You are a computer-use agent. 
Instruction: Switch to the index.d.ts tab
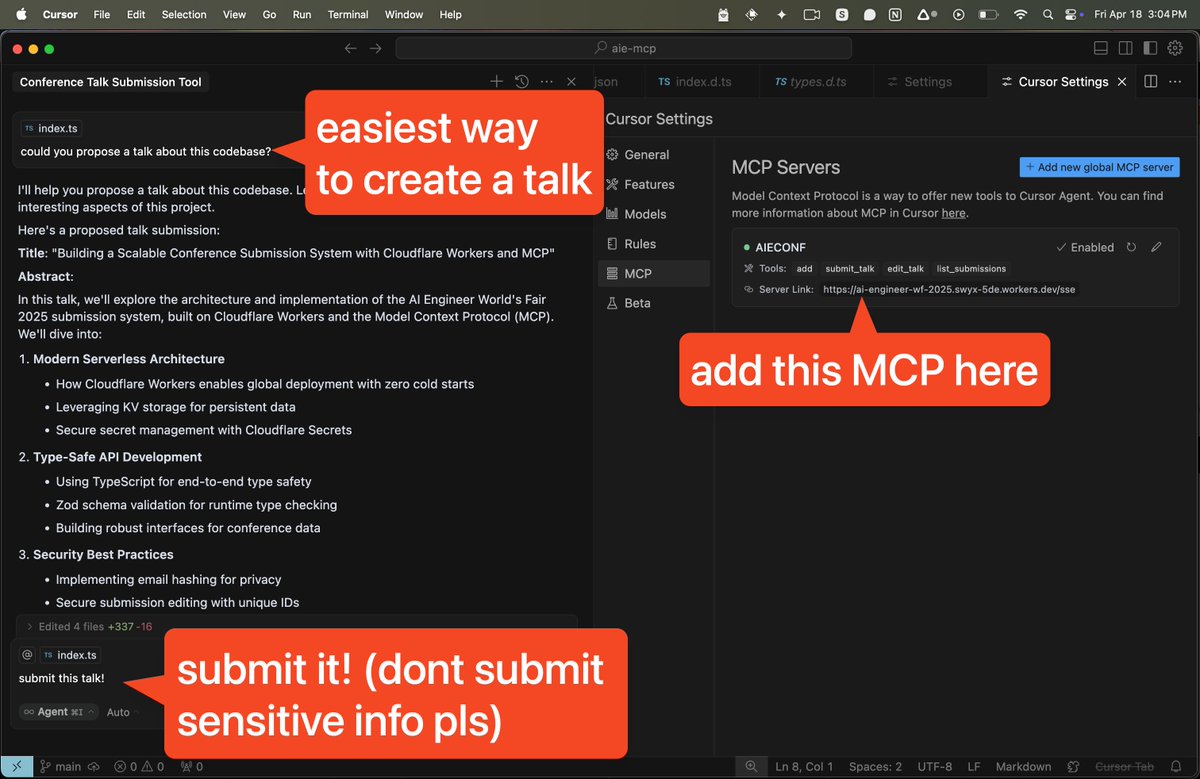tap(695, 82)
